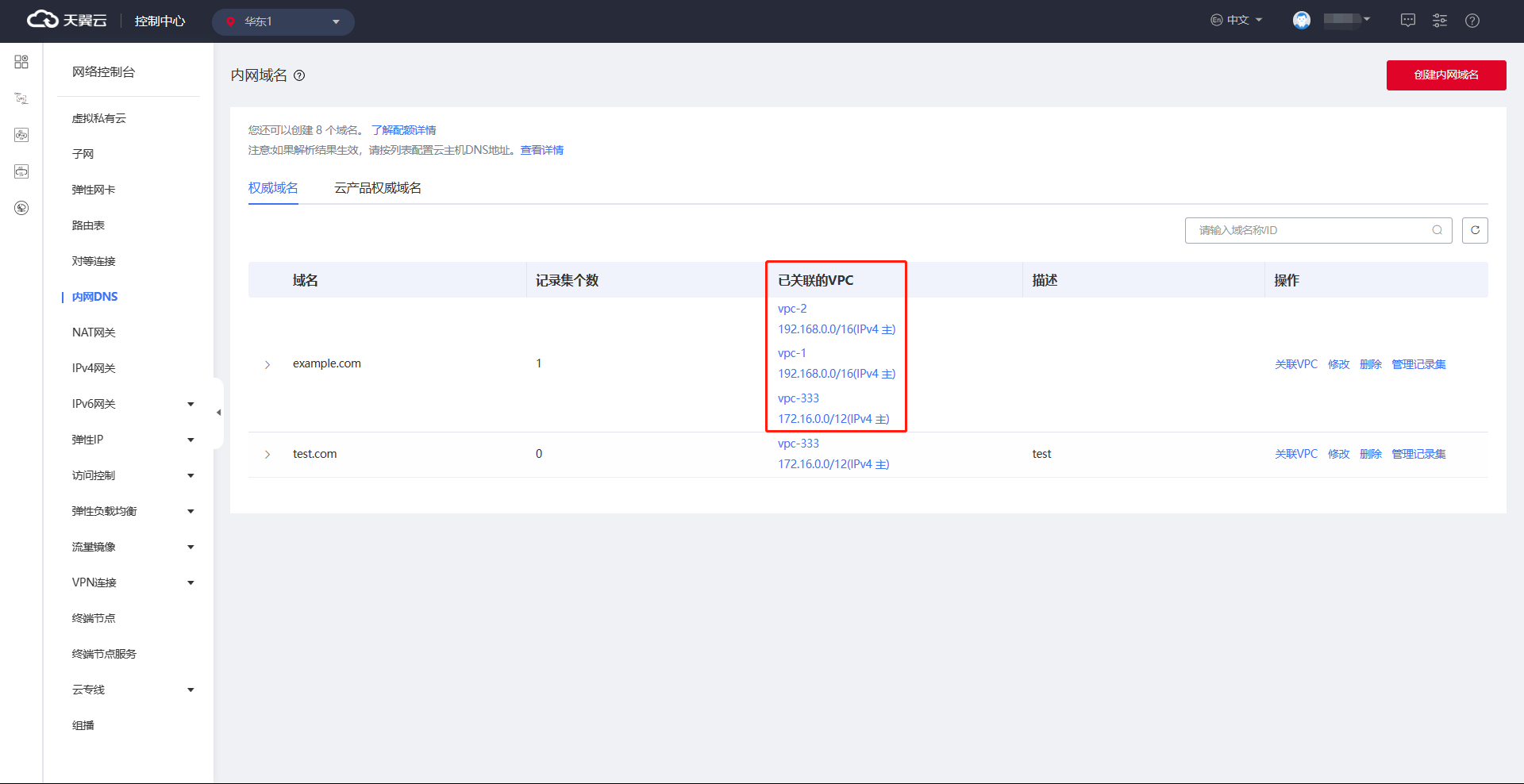Open the message feedback icon in top bar
1524x784 pixels.
[x=1407, y=21]
